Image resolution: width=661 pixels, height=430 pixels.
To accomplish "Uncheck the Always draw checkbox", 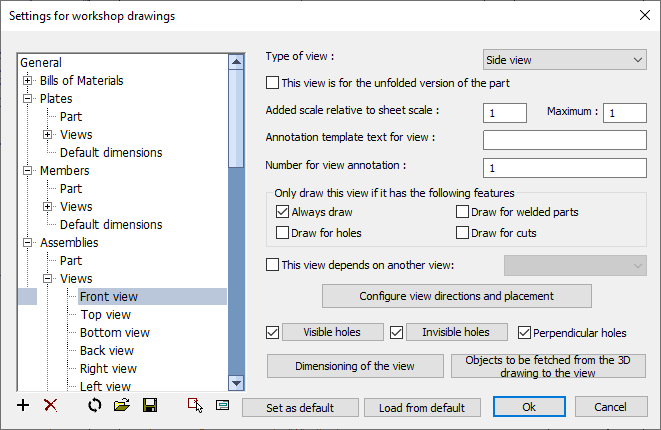I will click(x=282, y=212).
